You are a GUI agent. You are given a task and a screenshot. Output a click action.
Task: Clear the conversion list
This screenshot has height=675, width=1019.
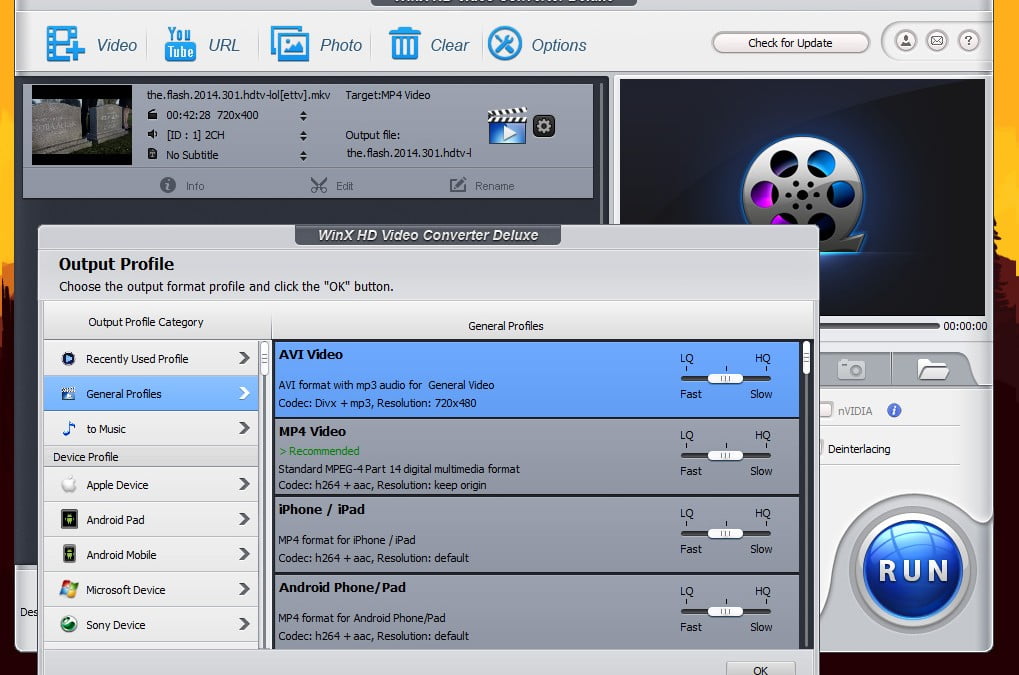click(428, 44)
